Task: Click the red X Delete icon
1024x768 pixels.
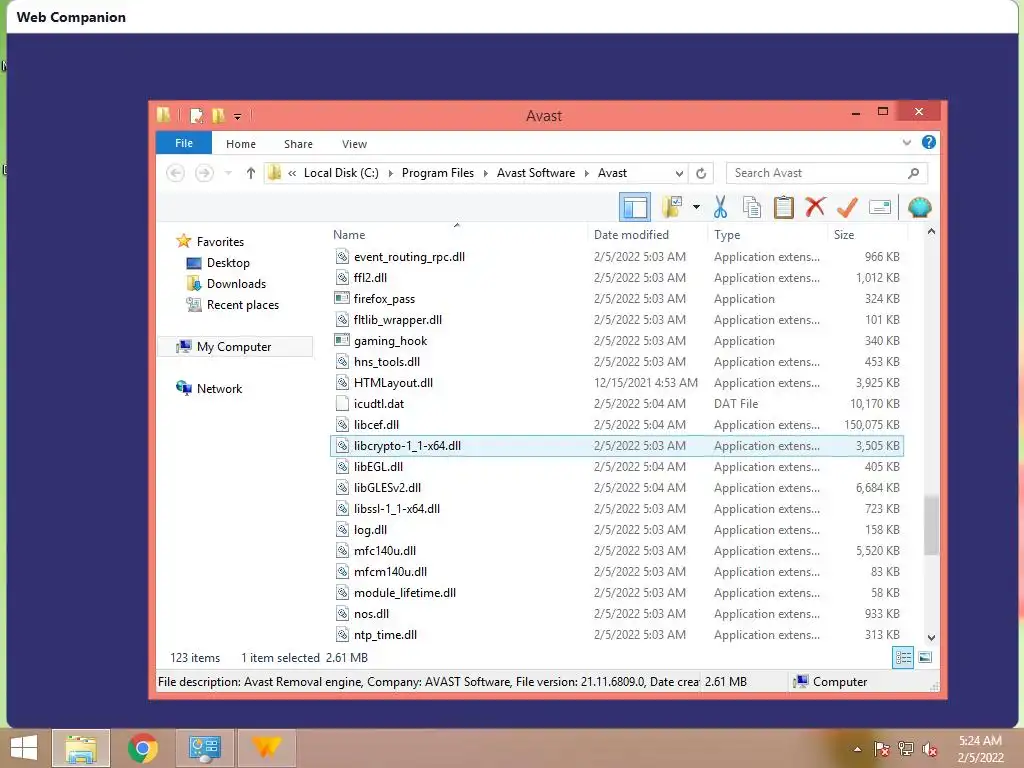Action: (x=815, y=207)
